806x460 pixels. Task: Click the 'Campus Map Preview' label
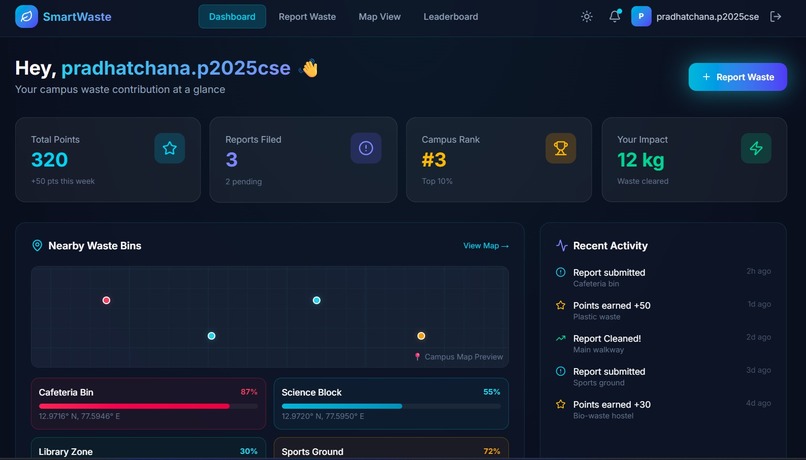464,357
